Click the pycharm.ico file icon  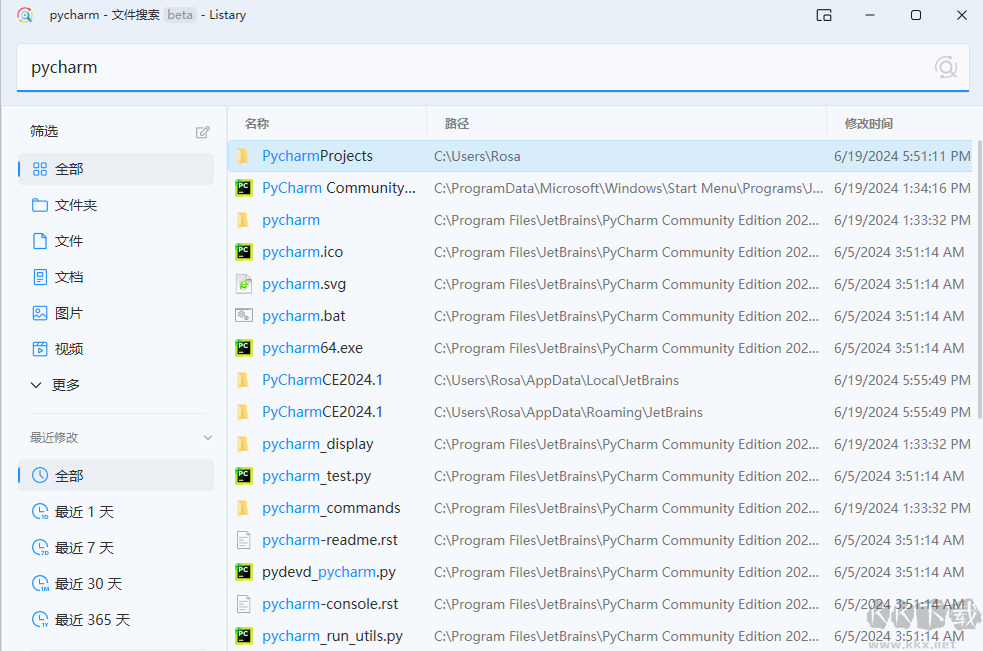(243, 251)
